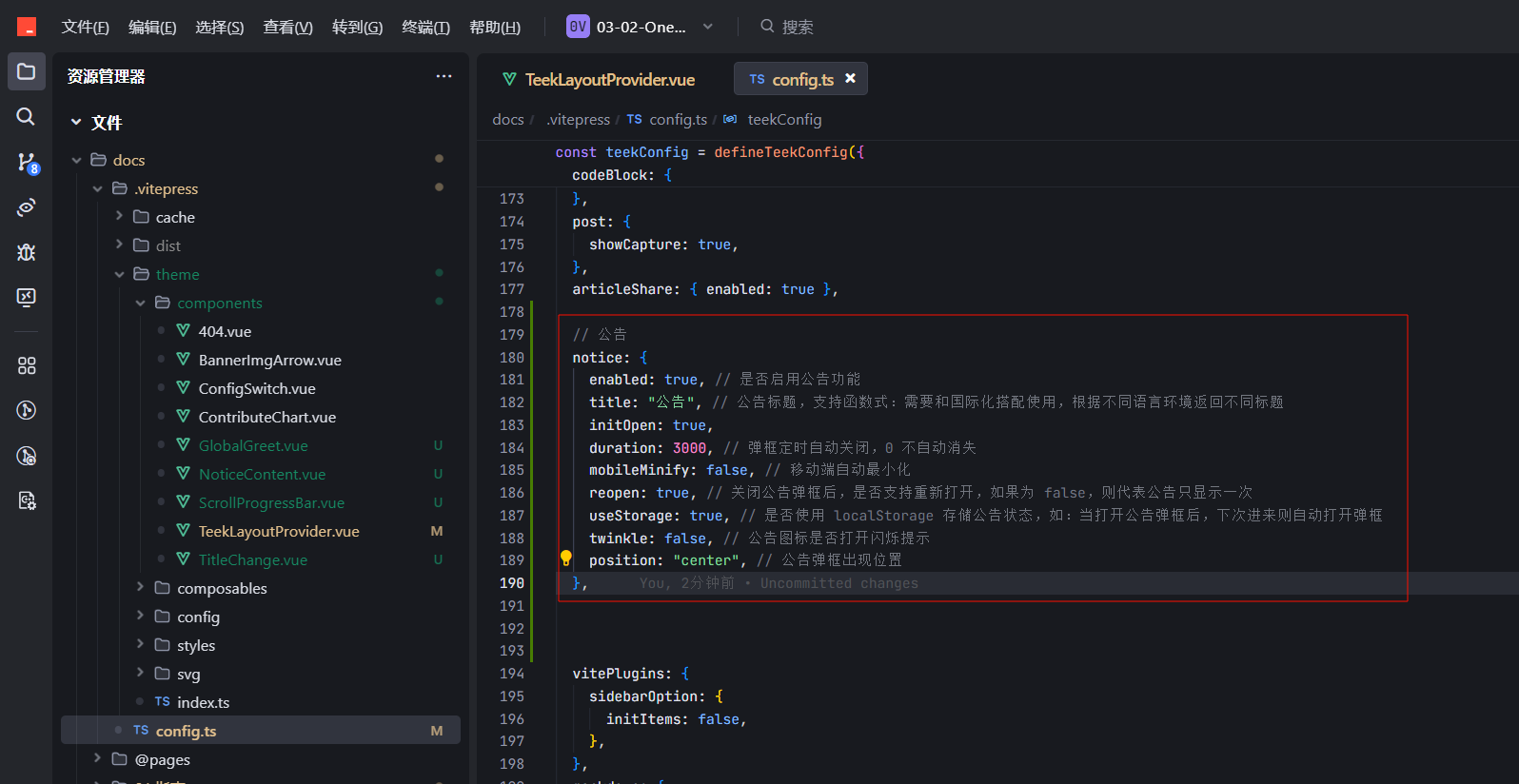Click the teekConfig breadcrumb
1519x784 pixels.
pyautogui.click(x=784, y=119)
